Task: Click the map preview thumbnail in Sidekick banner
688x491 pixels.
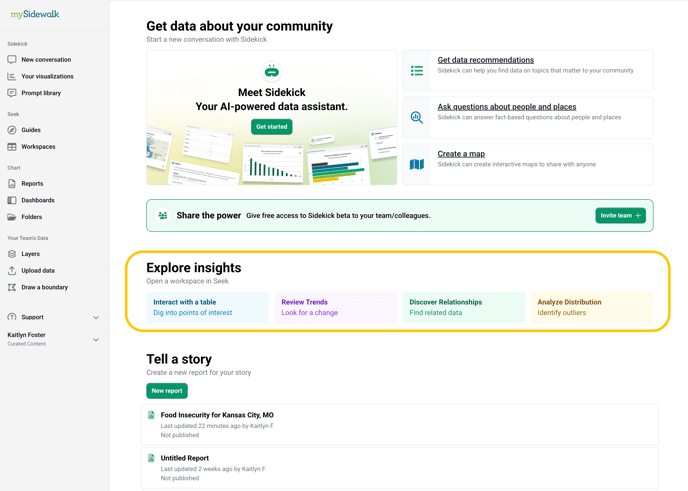Action: coord(157,149)
